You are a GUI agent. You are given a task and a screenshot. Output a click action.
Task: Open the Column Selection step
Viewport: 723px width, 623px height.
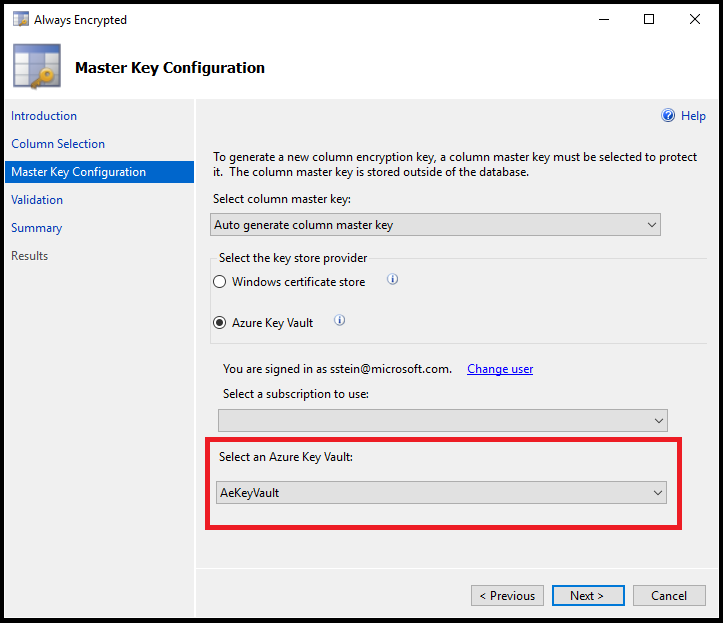point(58,144)
